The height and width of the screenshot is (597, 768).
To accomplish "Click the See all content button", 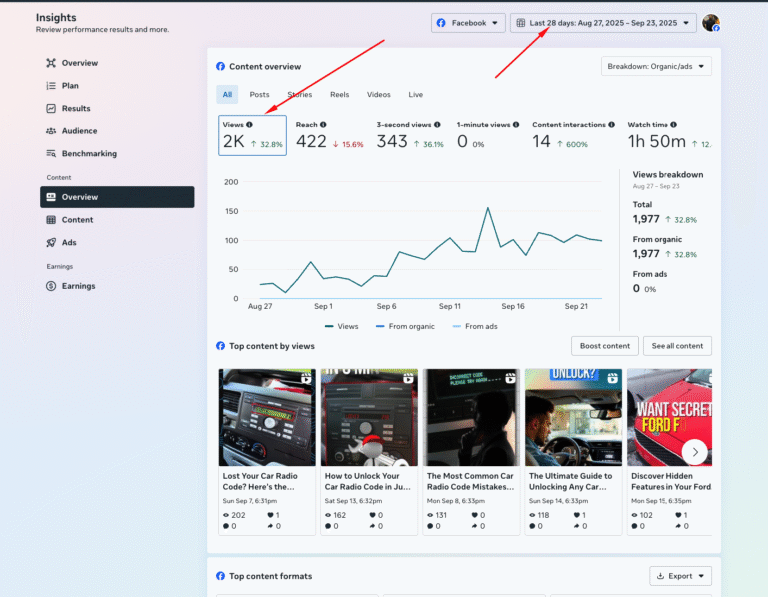I will pyautogui.click(x=677, y=346).
